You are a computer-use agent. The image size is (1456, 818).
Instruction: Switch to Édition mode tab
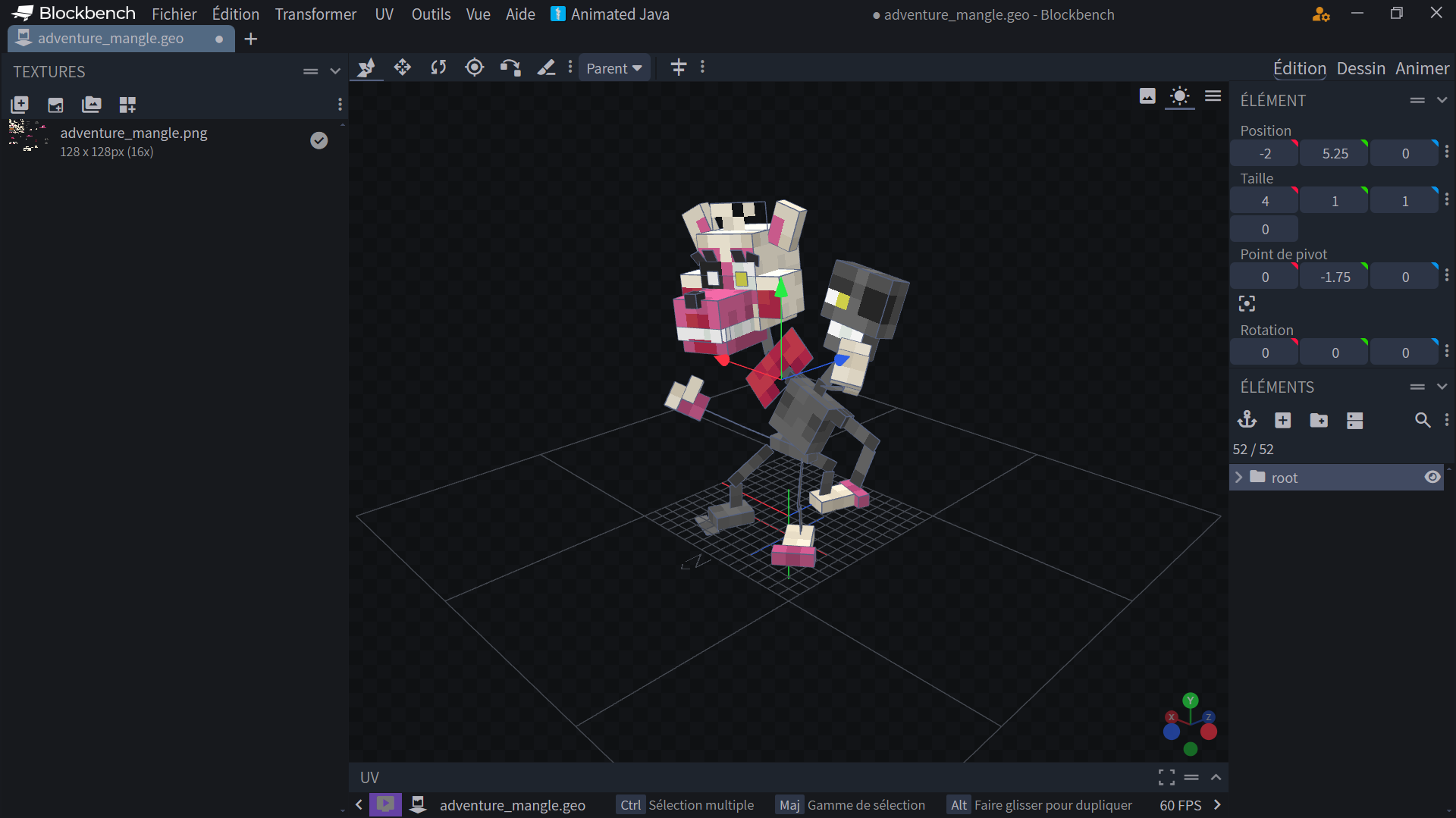[x=1299, y=68]
